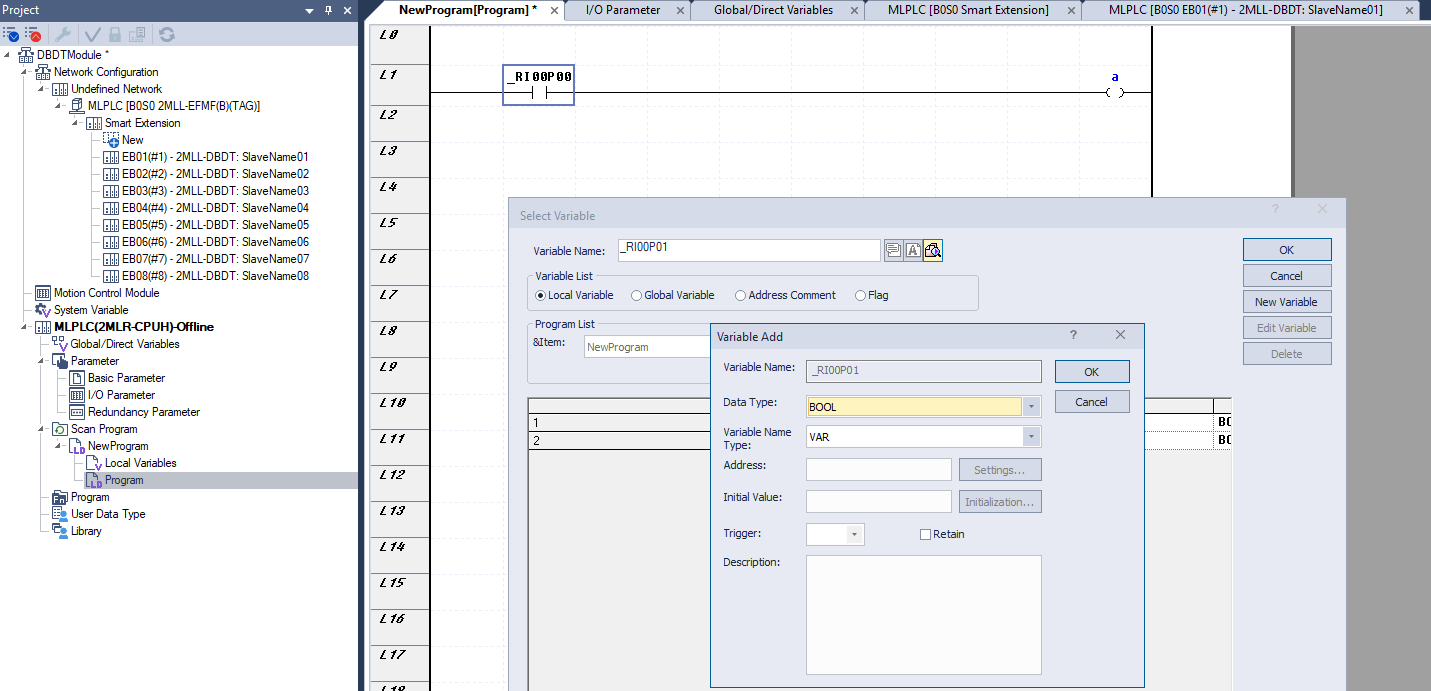This screenshot has height=691, width=1431.
Task: Click the Library tree icon
Action: (60, 531)
